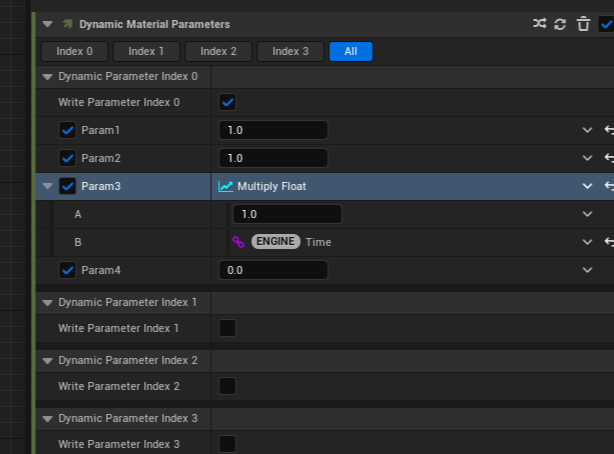Screen dimensions: 614x454
Task: Click the refresh module icon
Action: coord(561,23)
